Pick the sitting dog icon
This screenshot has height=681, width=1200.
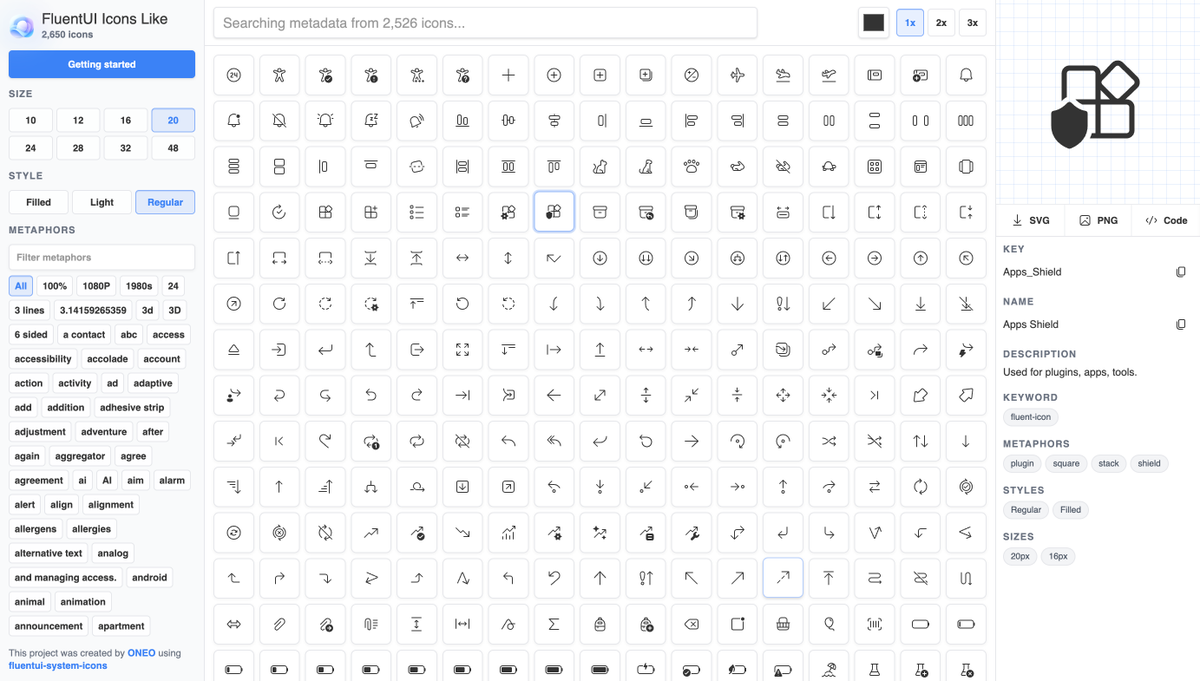(x=646, y=166)
